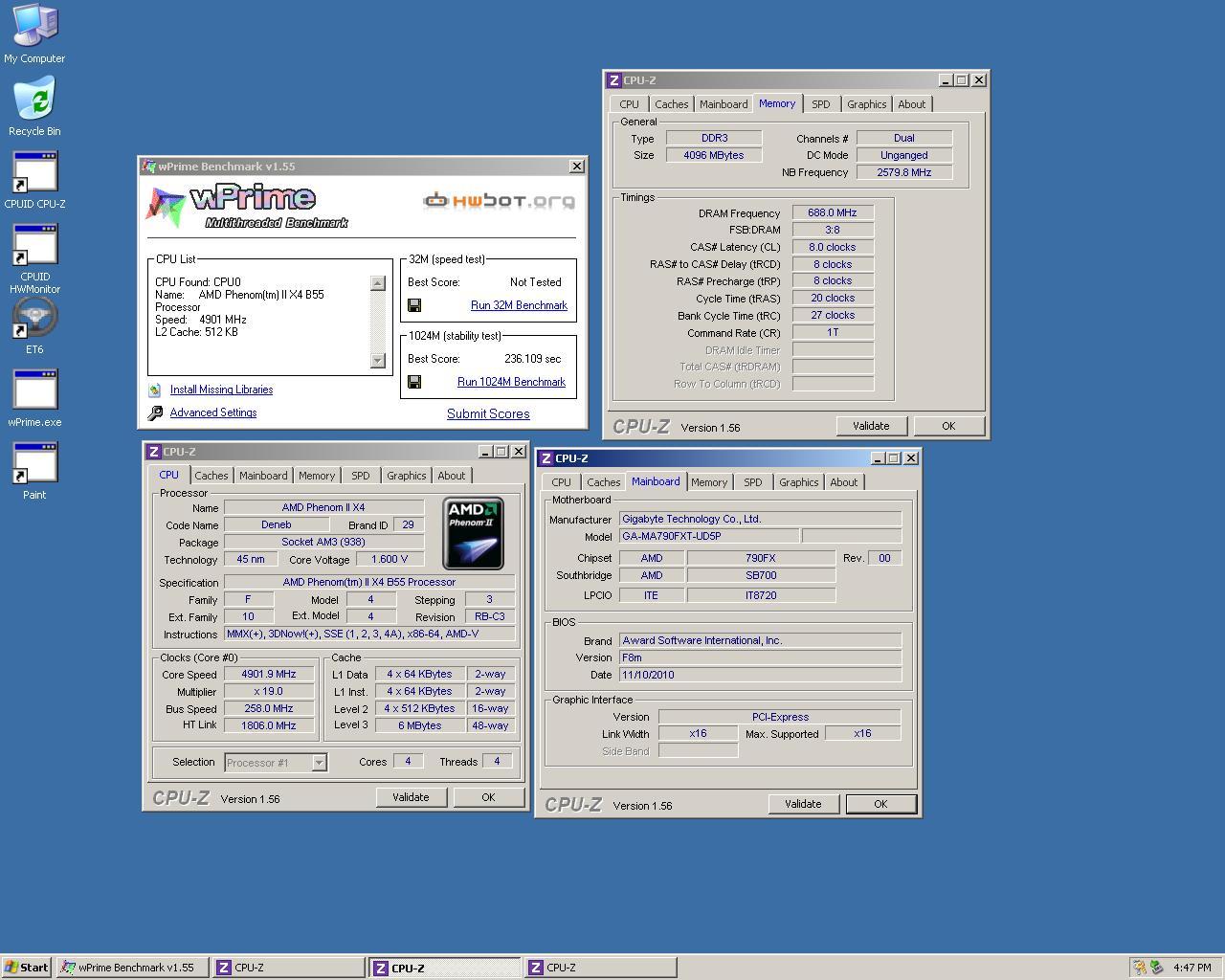Click the GA-MA790FXT-UD5P model field

(708, 536)
